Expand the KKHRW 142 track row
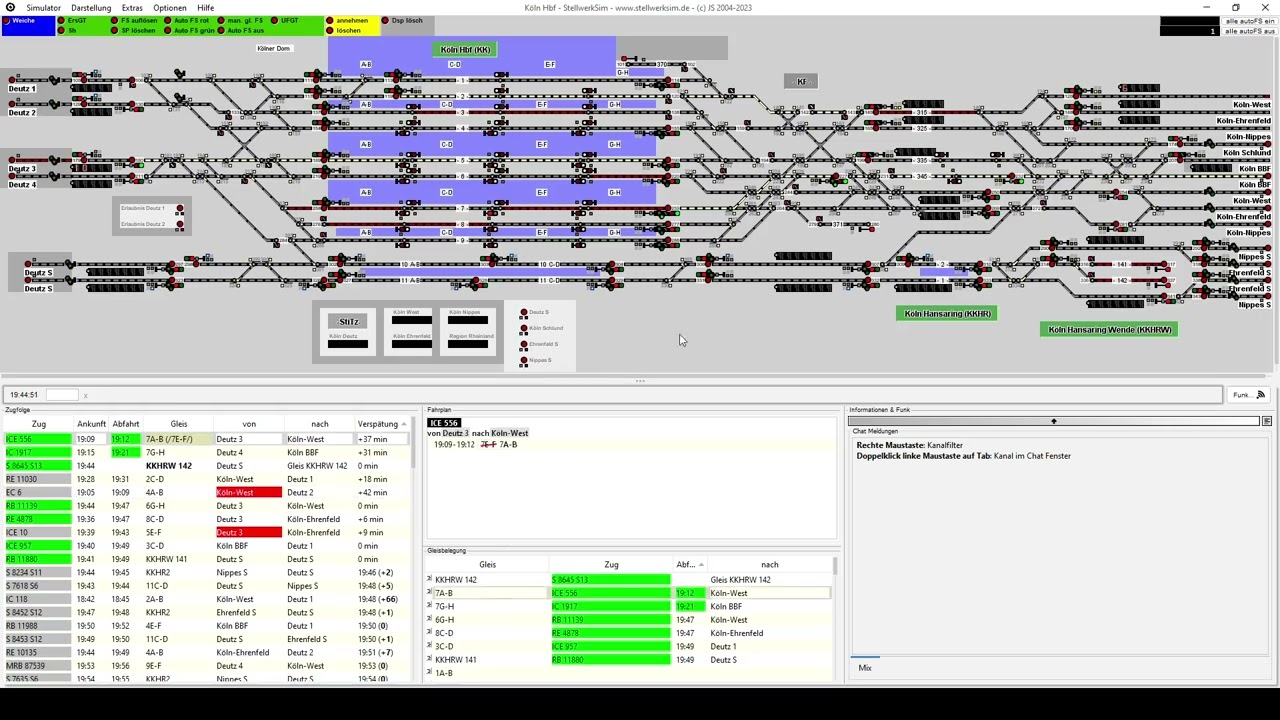Viewport: 1280px width, 720px height. [x=430, y=580]
